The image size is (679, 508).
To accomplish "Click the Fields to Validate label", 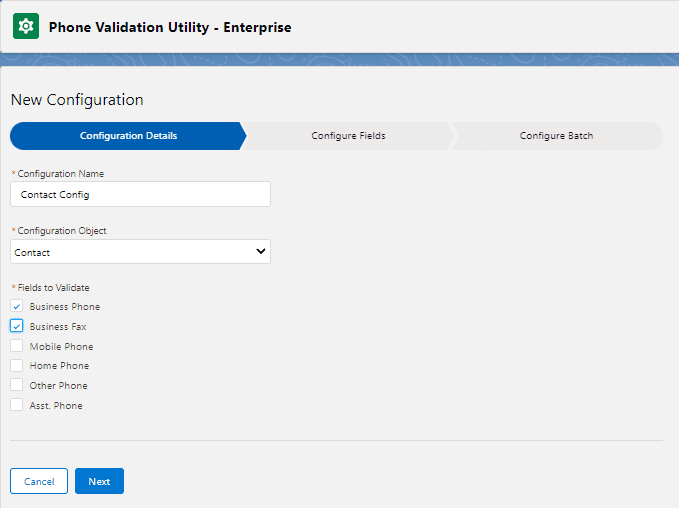I will [x=53, y=288].
